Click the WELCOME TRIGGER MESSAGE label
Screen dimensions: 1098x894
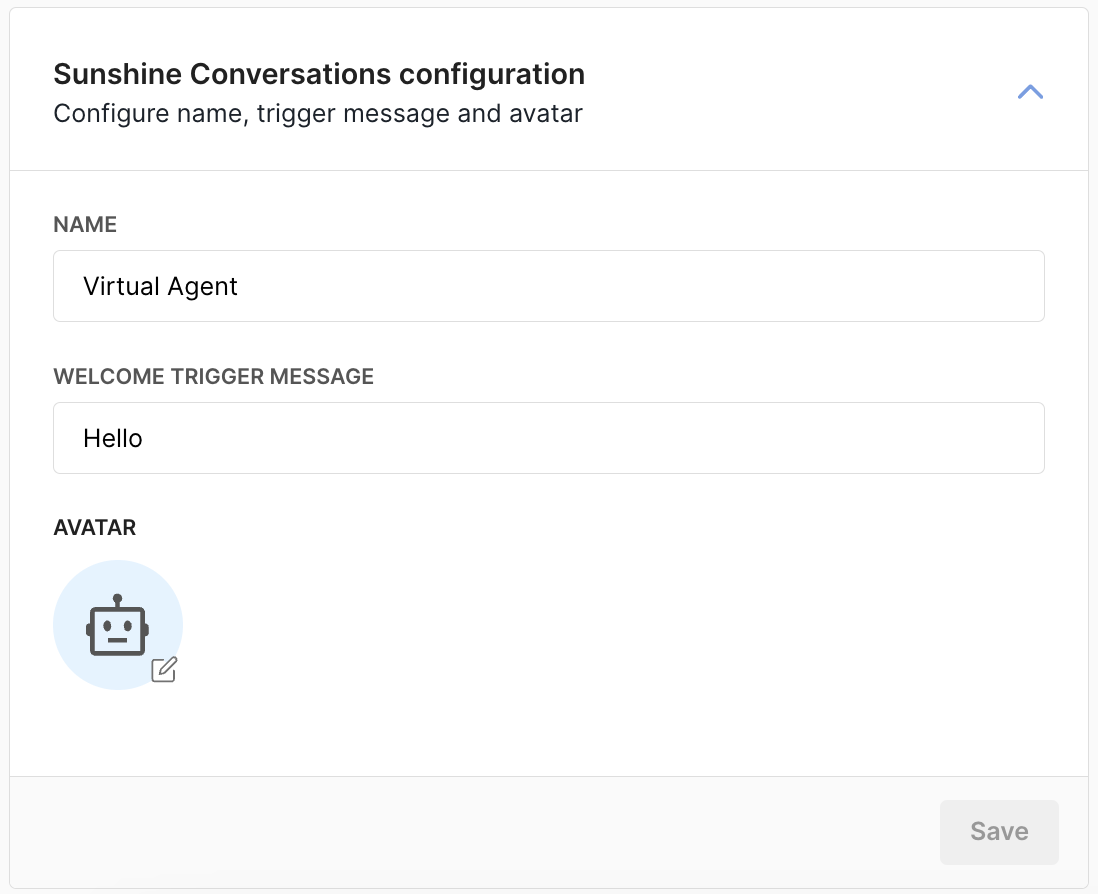point(213,377)
